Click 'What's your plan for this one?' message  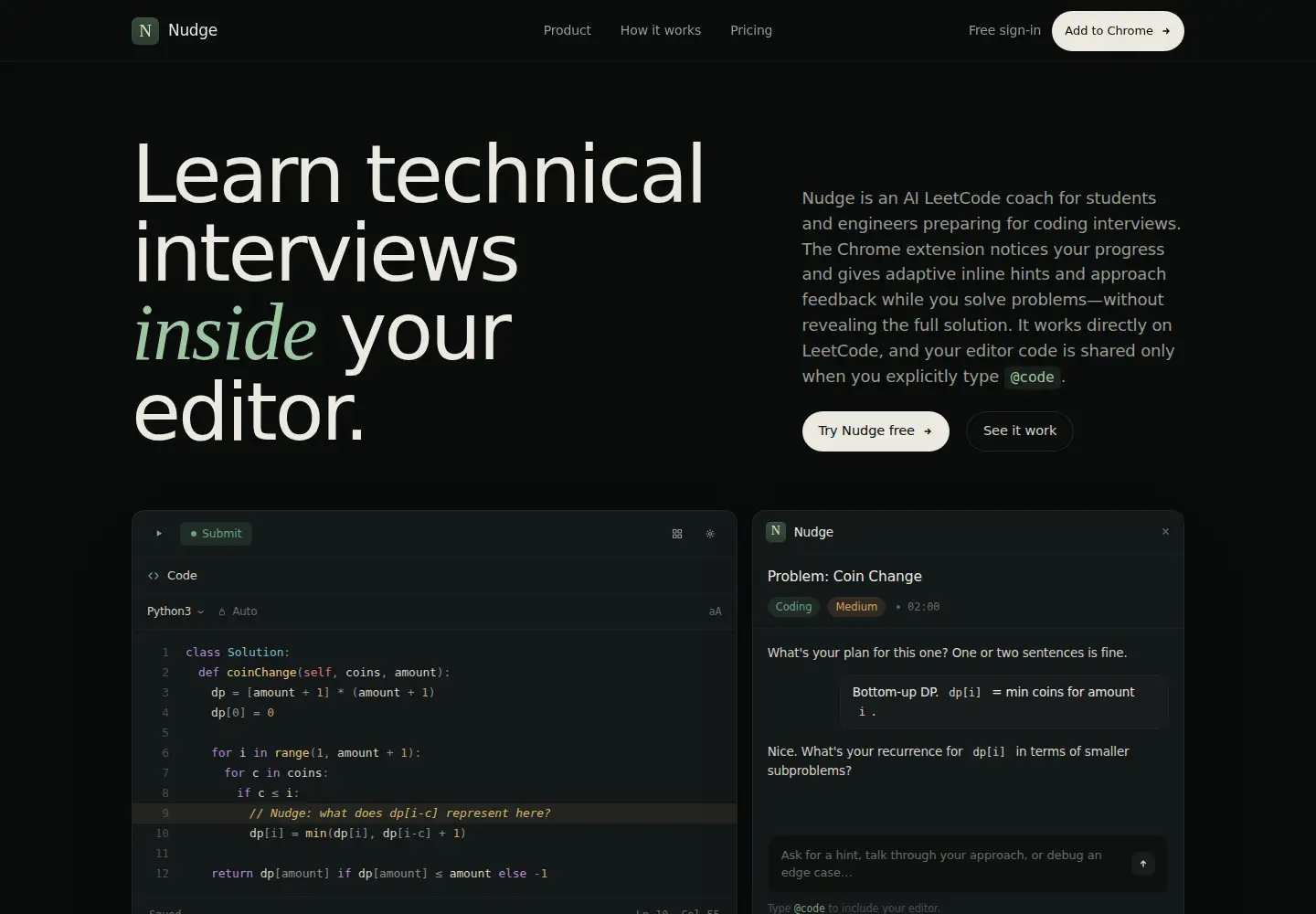(x=947, y=653)
